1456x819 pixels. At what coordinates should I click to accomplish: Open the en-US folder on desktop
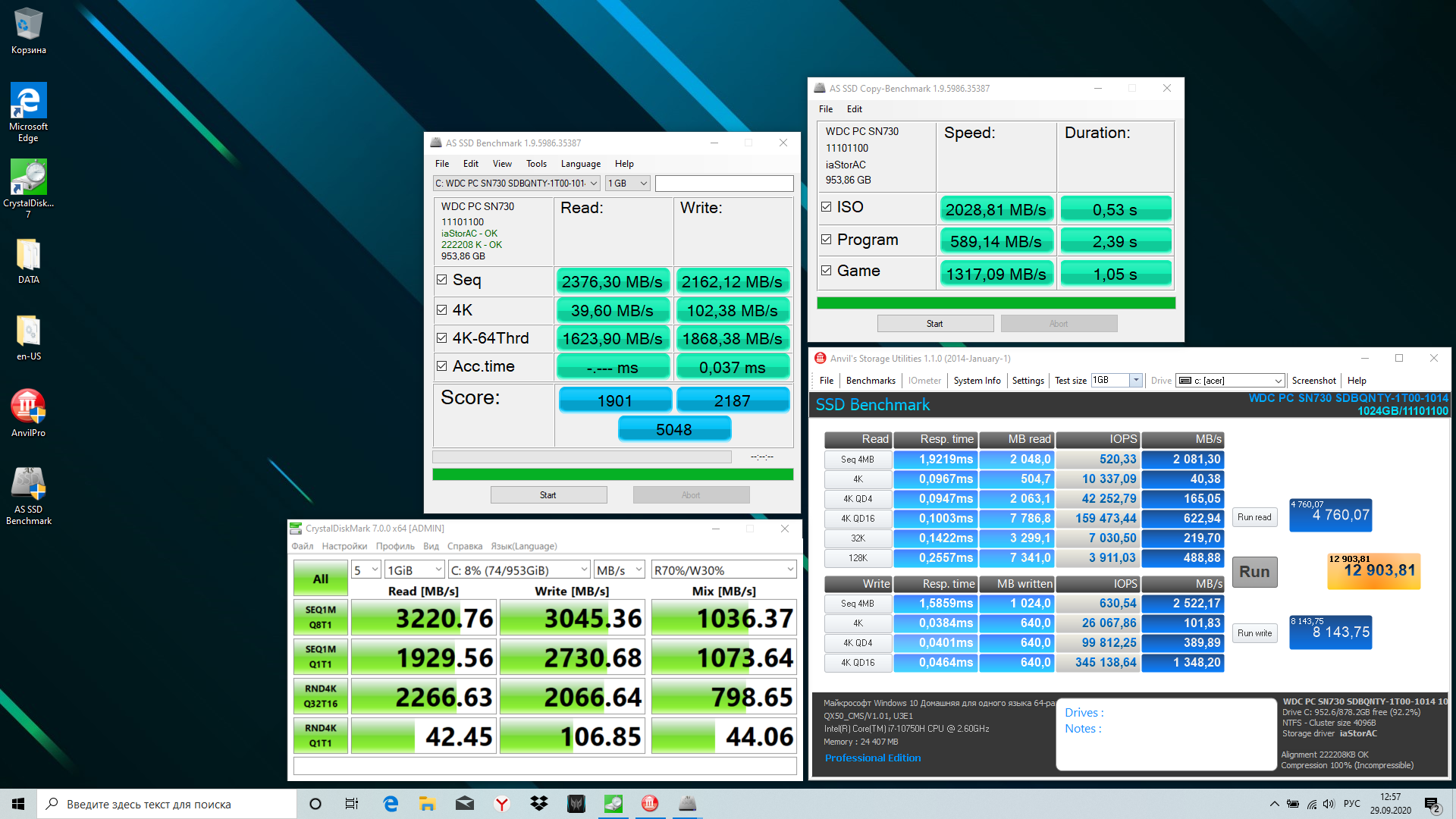coord(29,338)
